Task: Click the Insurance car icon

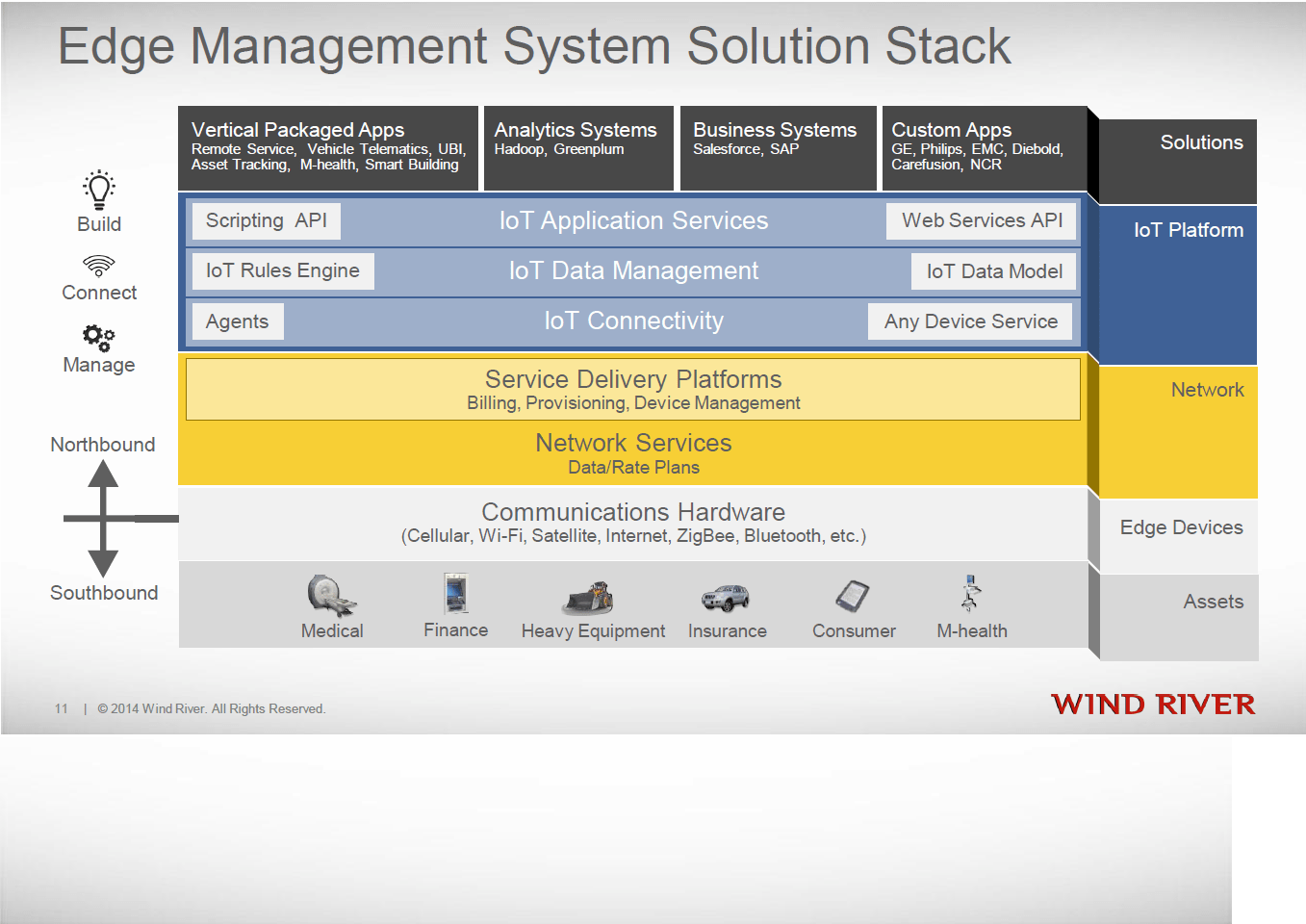Action: tap(726, 598)
